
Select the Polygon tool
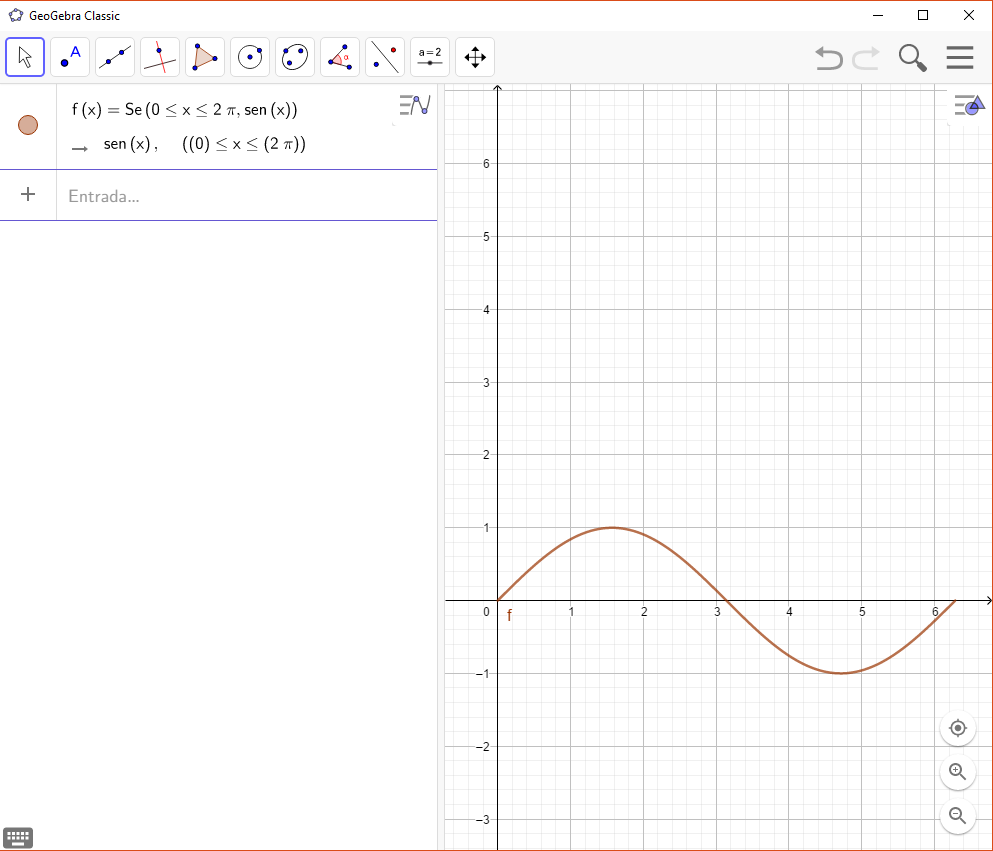pyautogui.click(x=205, y=57)
